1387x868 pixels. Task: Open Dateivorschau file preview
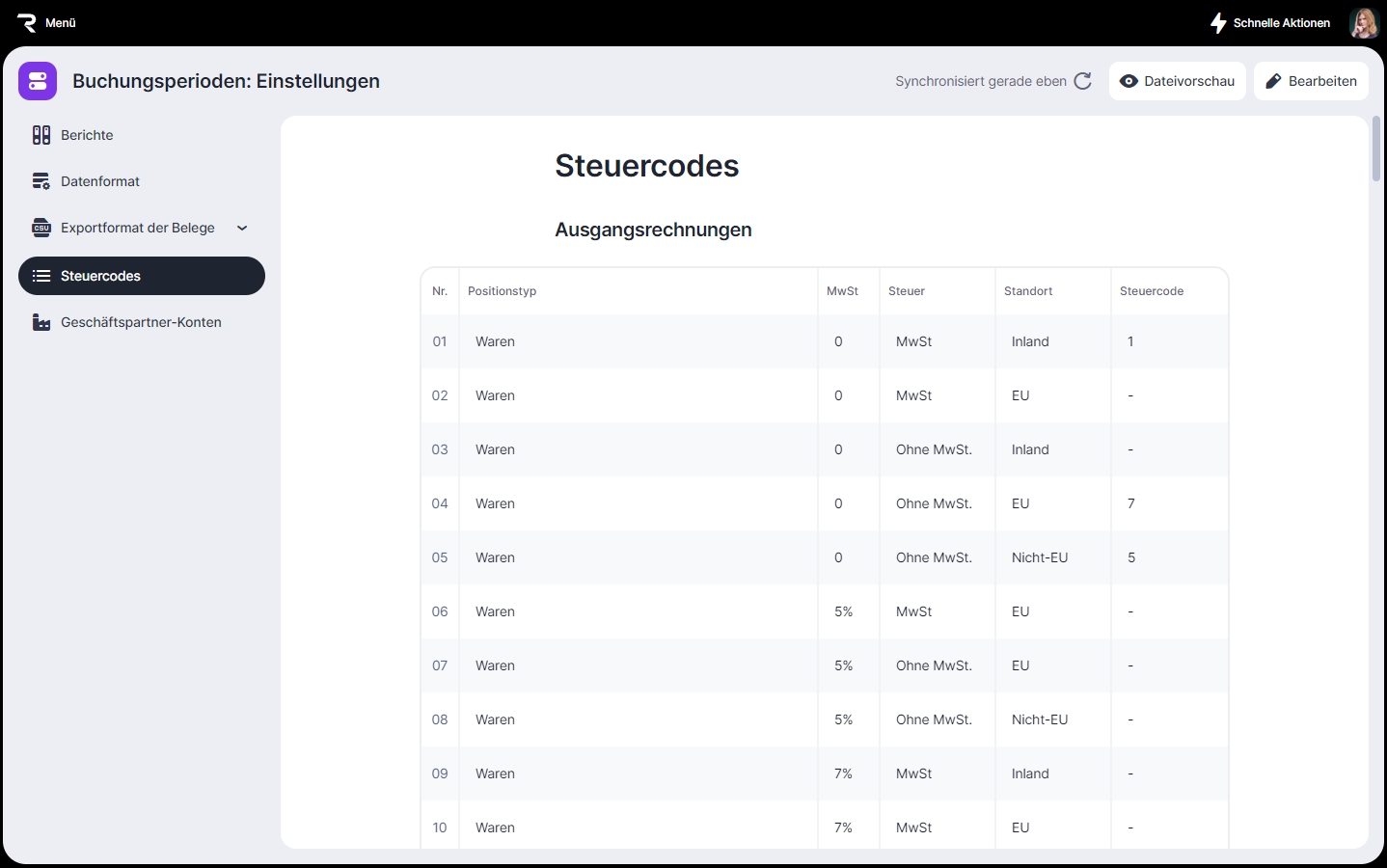tap(1177, 82)
